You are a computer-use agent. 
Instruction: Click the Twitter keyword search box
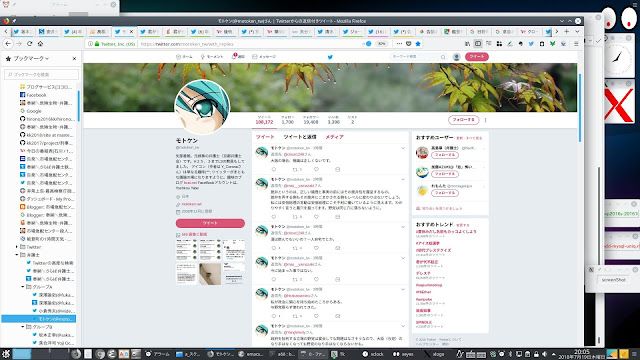(x=418, y=57)
